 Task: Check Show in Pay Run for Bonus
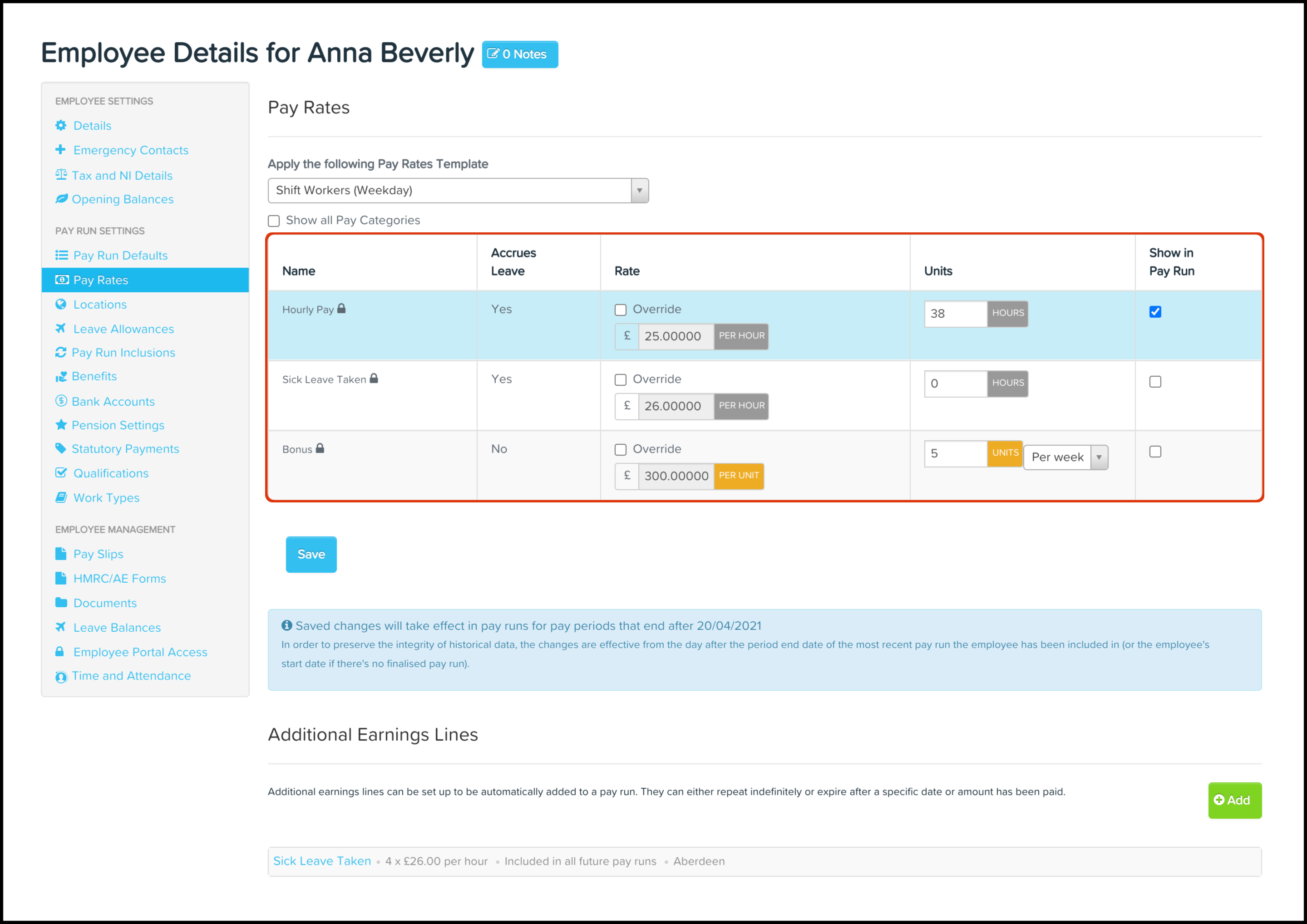pyautogui.click(x=1154, y=451)
